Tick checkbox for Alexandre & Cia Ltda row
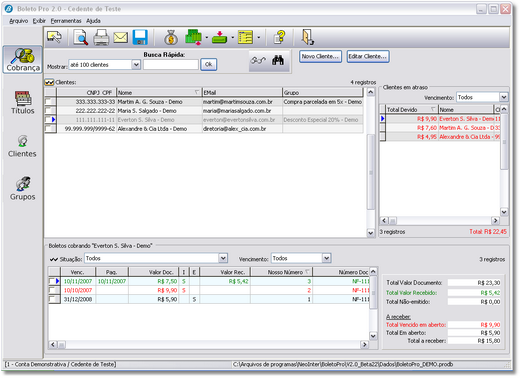Viewport: 520px width, 378px height. point(49,128)
